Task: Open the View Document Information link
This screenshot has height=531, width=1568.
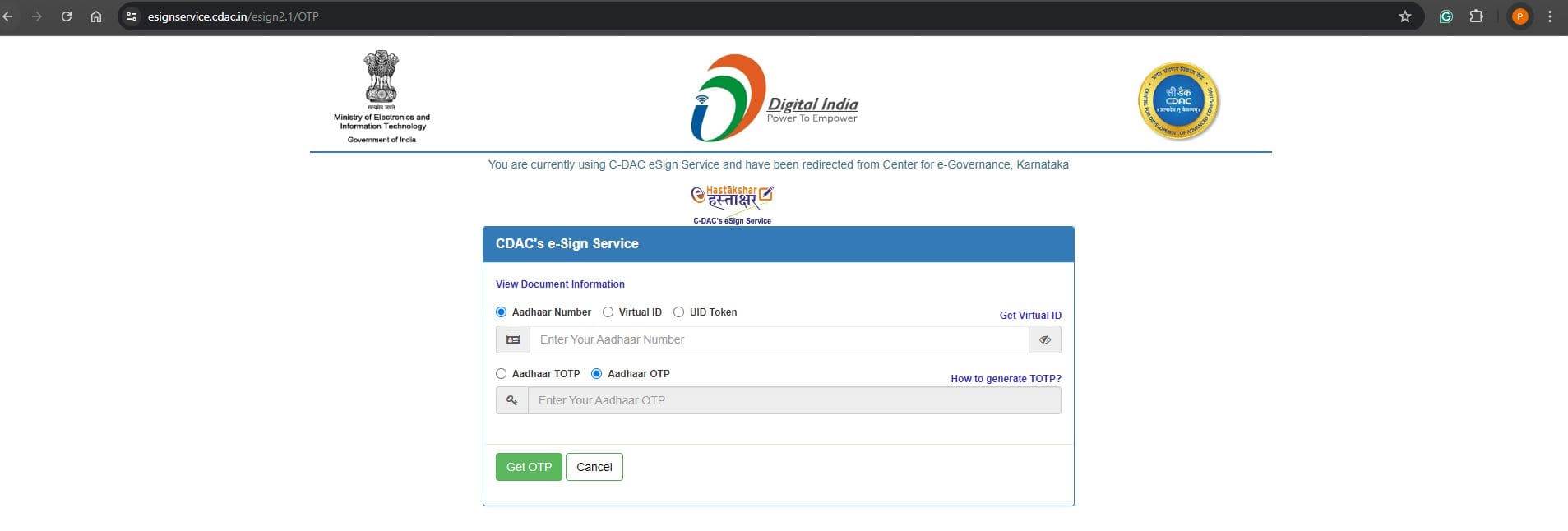Action: (x=560, y=284)
